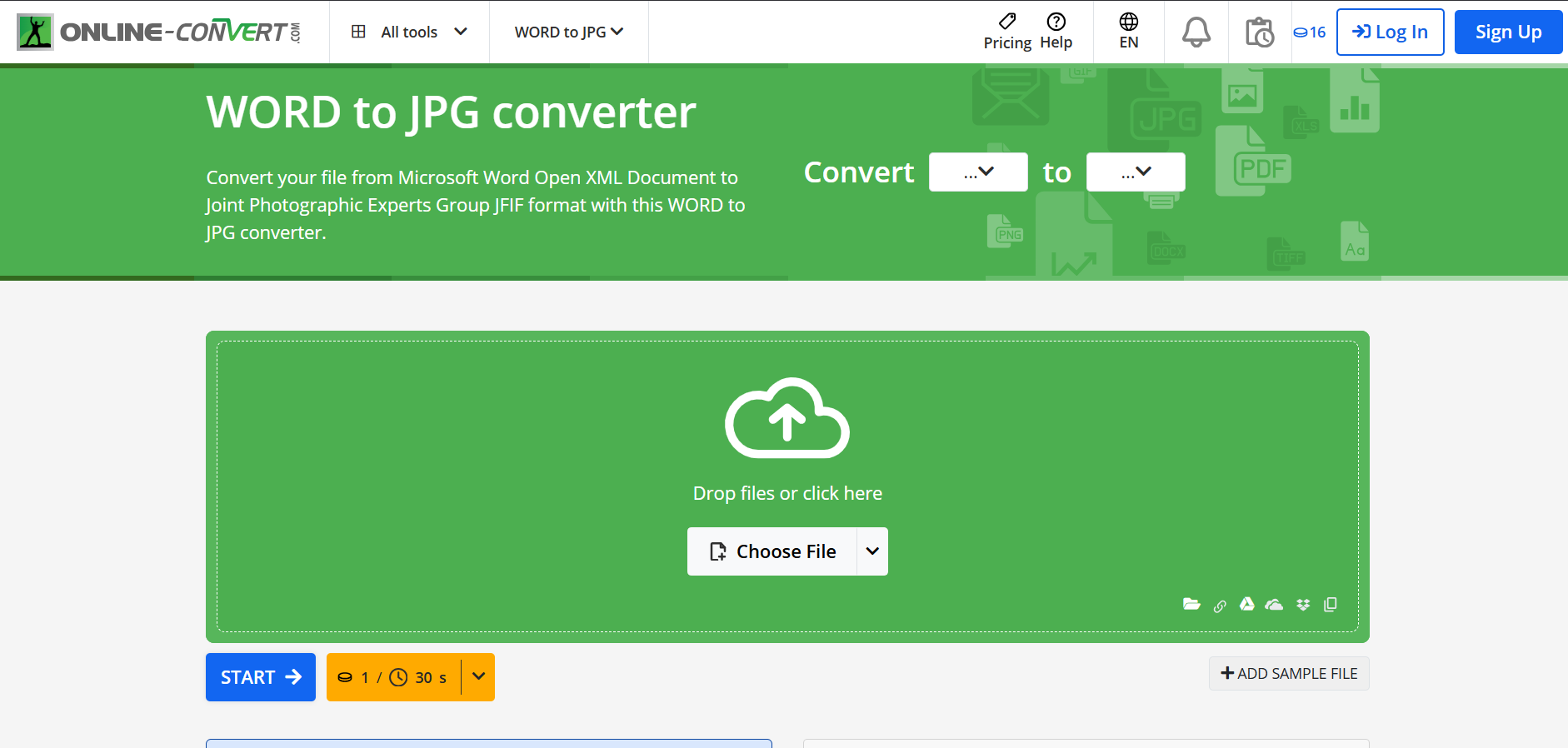Select the source format in Convert dropdown

coord(978,172)
